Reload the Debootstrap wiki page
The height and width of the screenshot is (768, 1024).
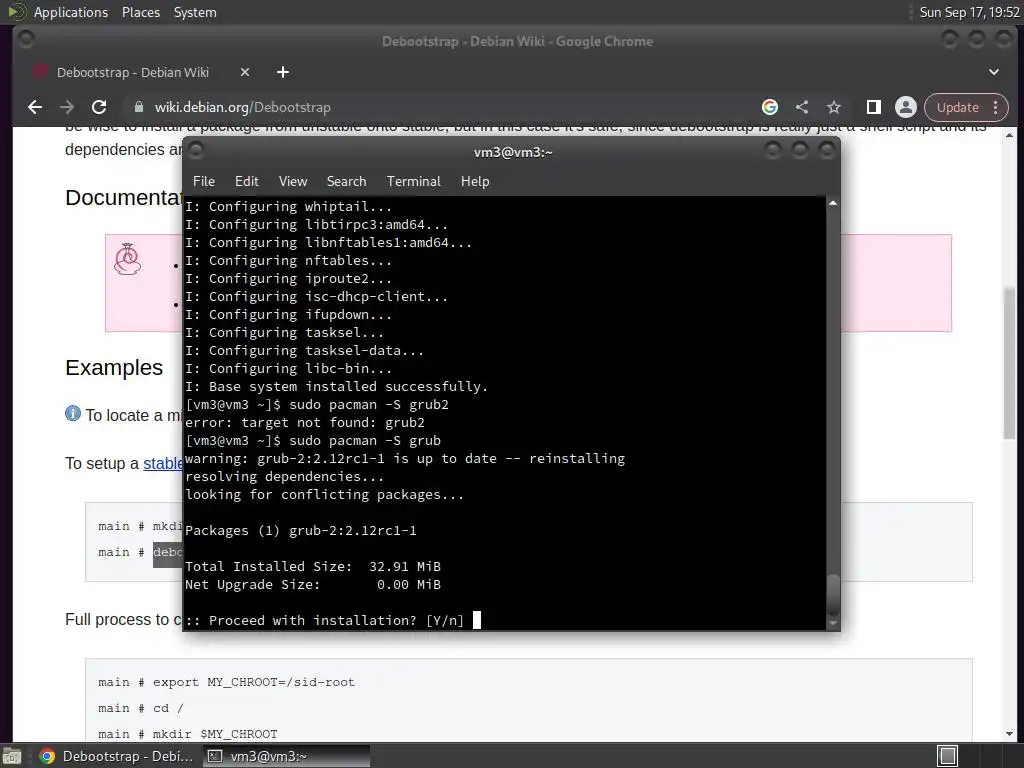coord(99,107)
